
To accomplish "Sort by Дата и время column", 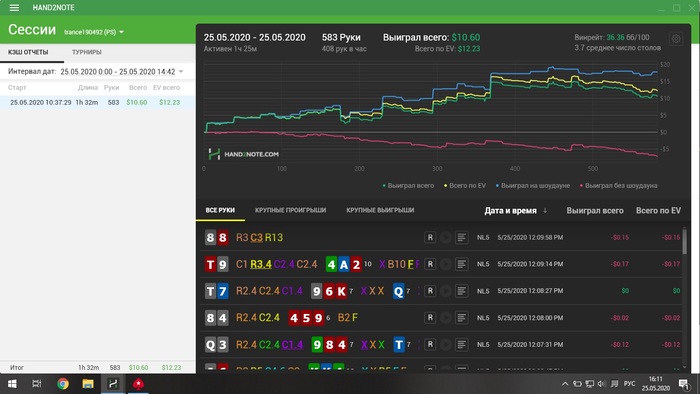I will pos(516,211).
